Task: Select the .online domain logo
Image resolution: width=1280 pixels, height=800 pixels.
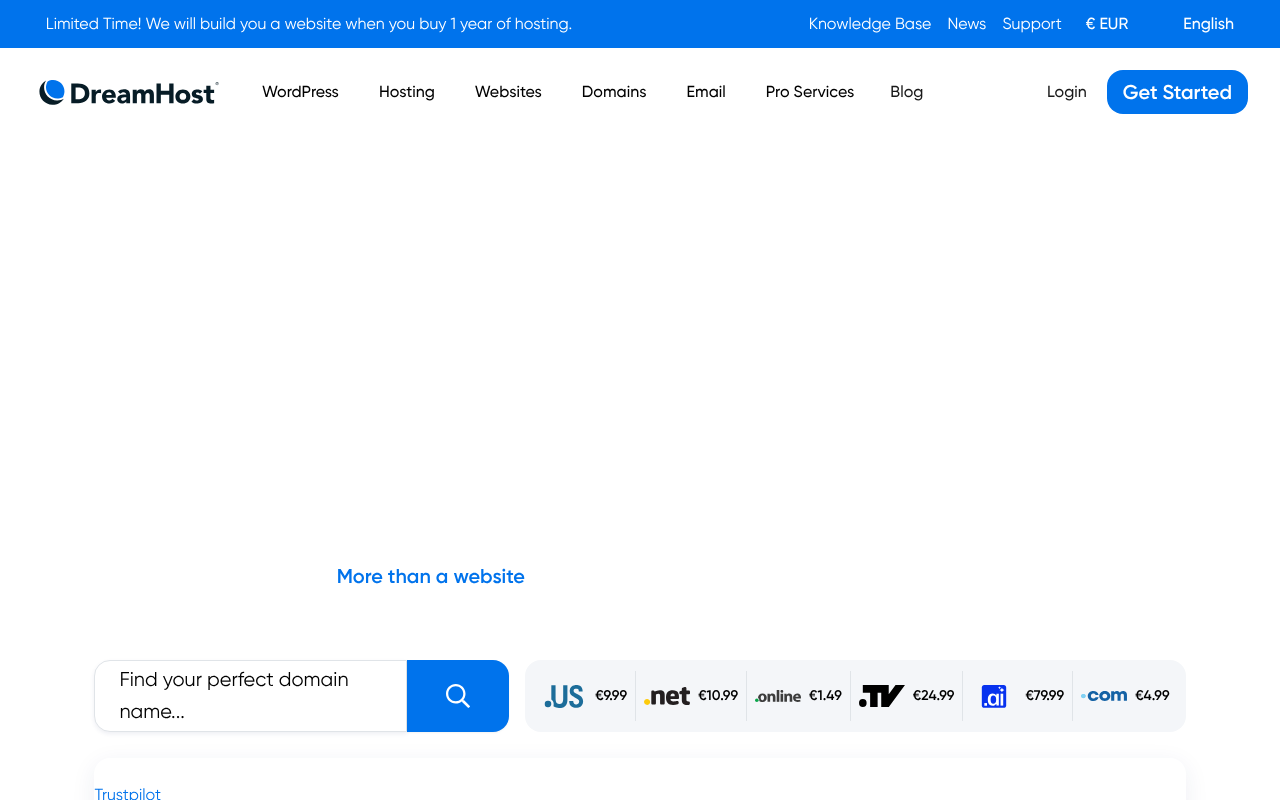Action: (778, 696)
